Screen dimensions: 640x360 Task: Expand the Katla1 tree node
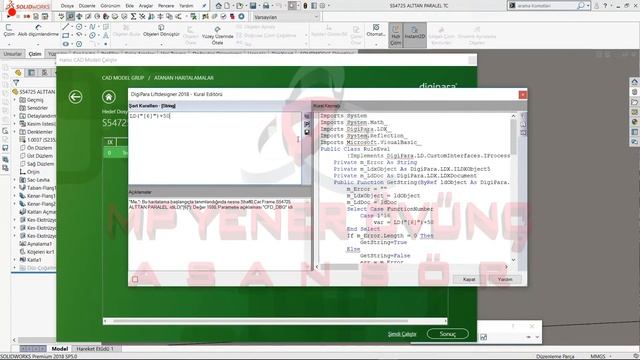15,260
